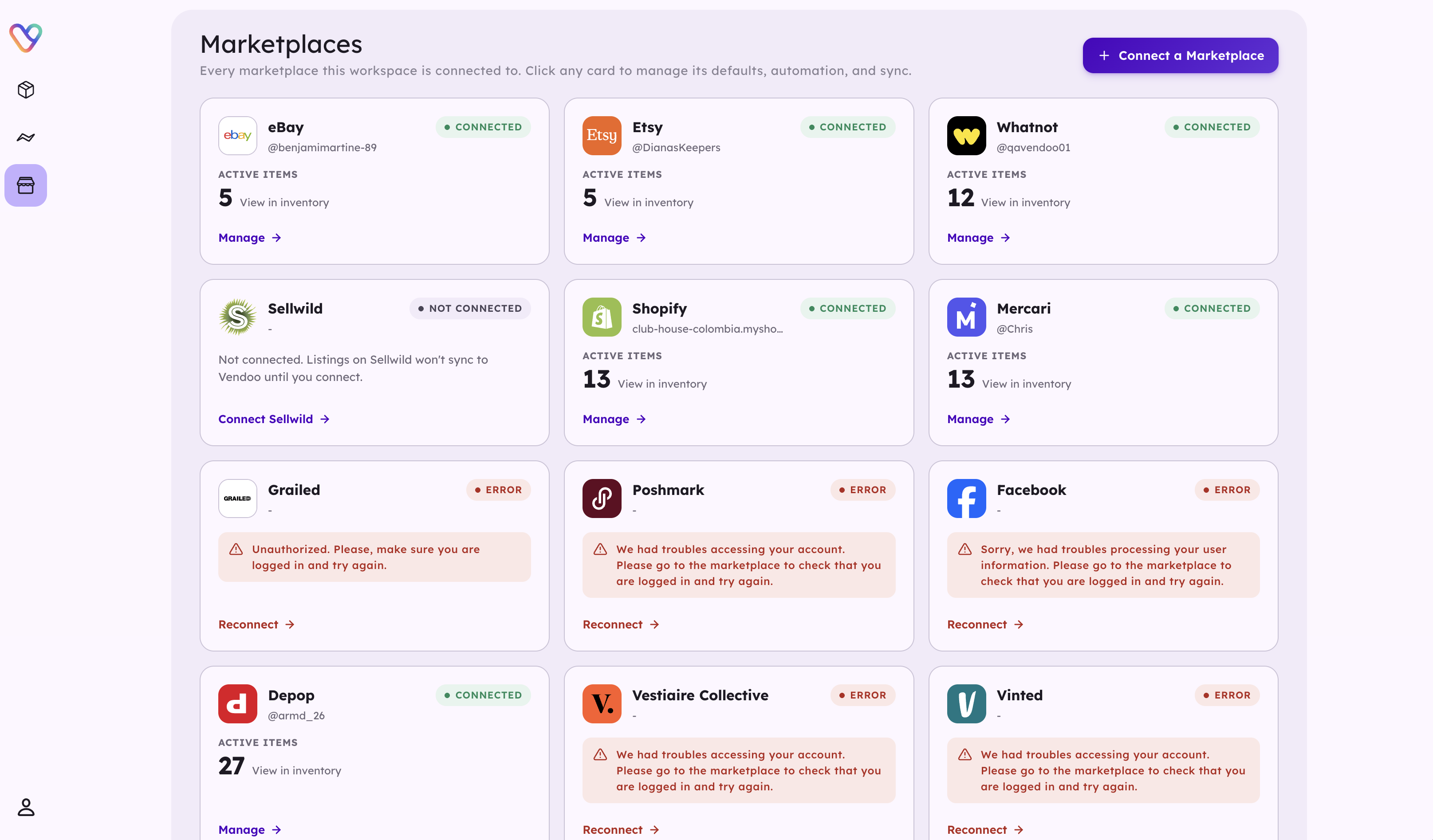Click the Shopify logo icon
The height and width of the screenshot is (840, 1433).
pyautogui.click(x=602, y=317)
